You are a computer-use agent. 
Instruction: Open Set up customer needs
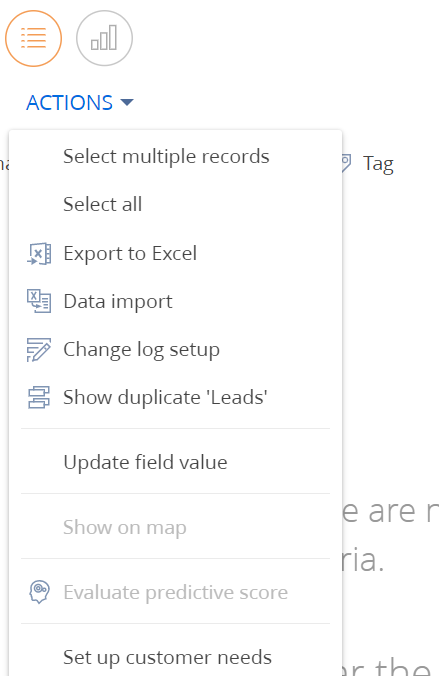coord(176,657)
